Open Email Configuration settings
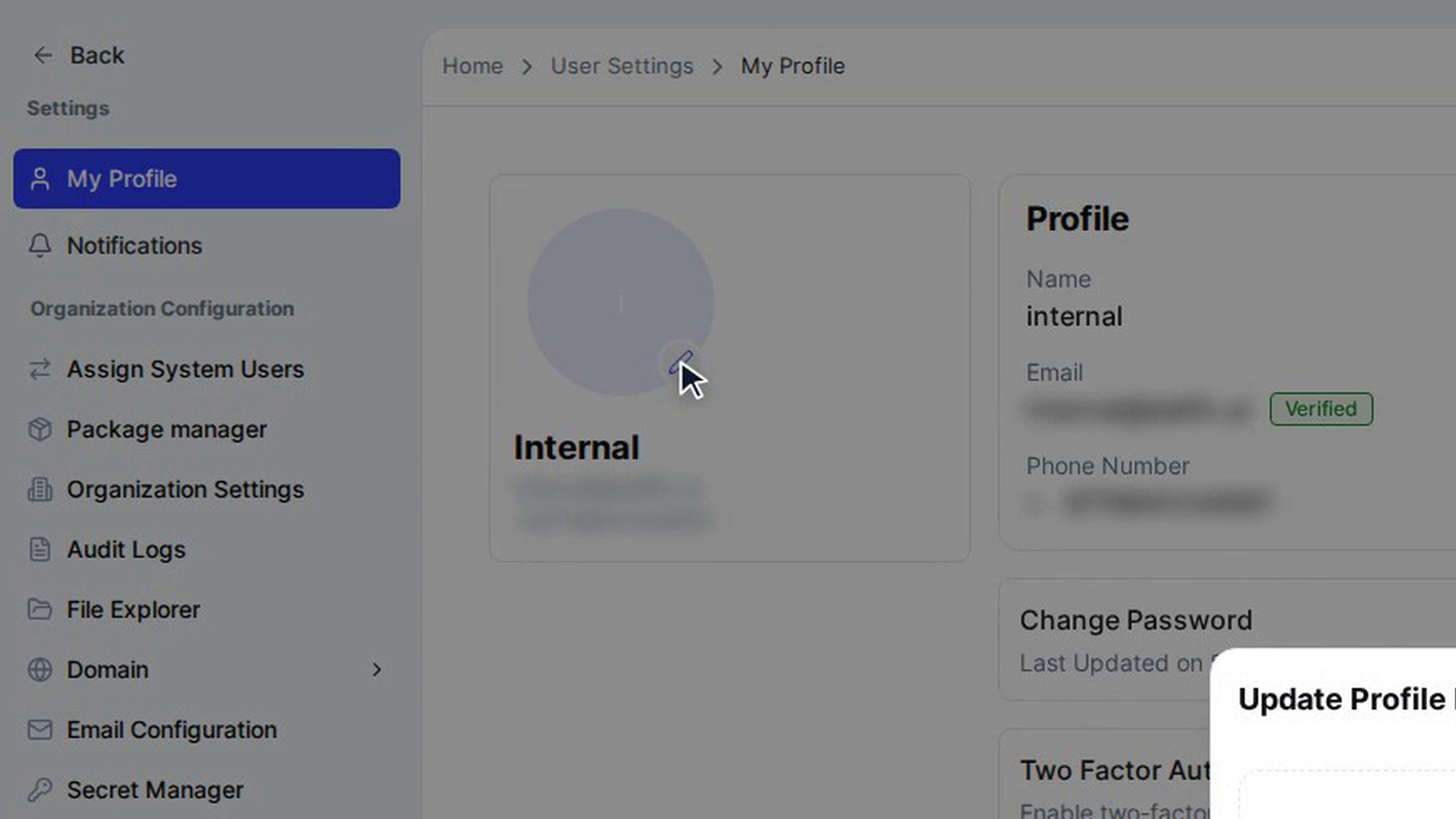Image resolution: width=1456 pixels, height=819 pixels. pyautogui.click(x=206, y=730)
